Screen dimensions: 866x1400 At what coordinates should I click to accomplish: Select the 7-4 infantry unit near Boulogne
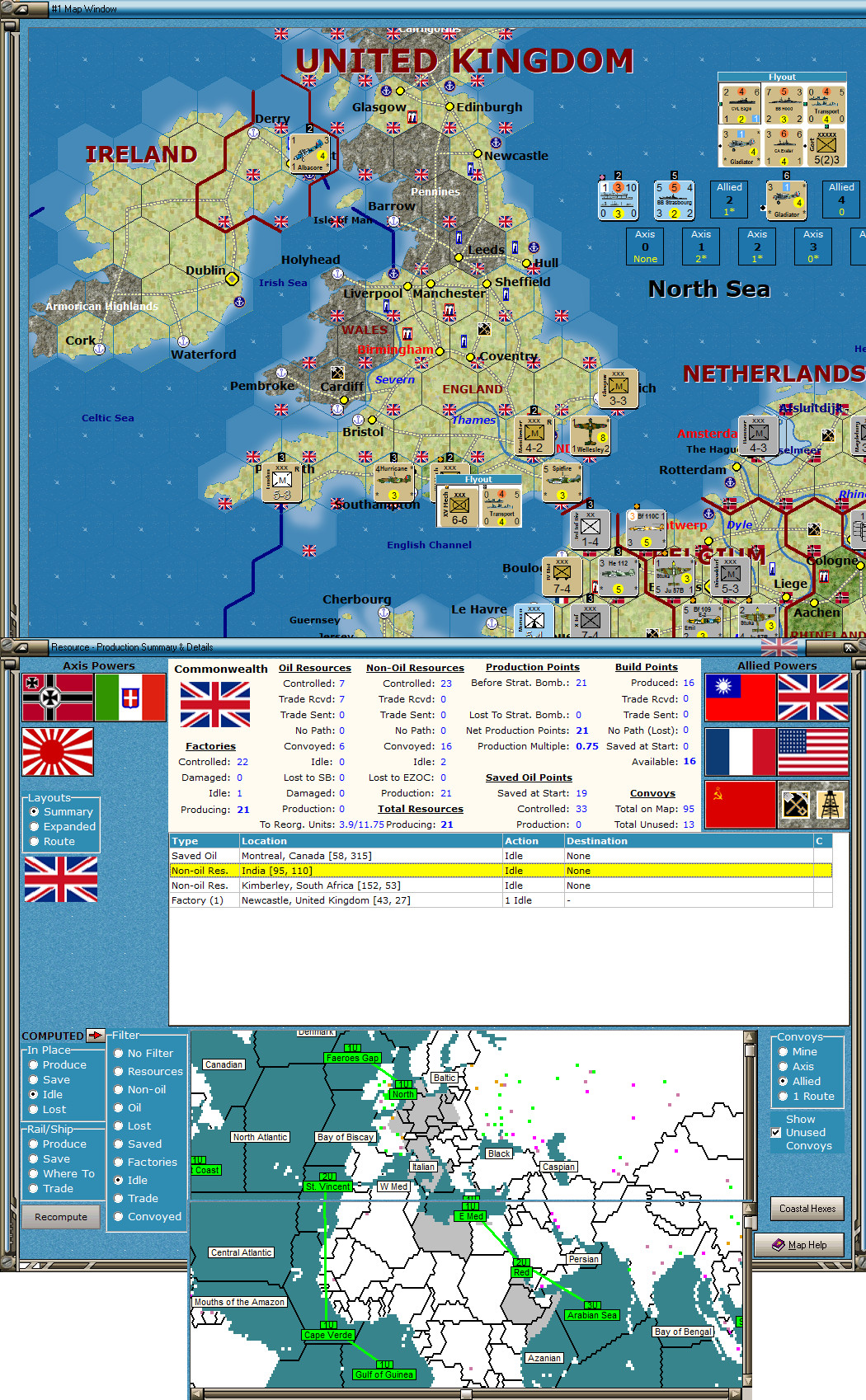click(562, 576)
